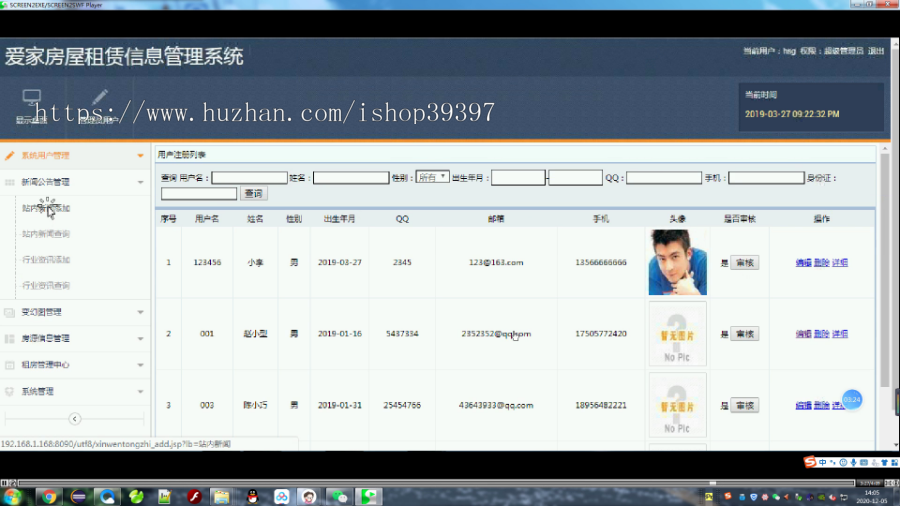
Task: Click the Sogou input method icon
Action: pos(810,462)
